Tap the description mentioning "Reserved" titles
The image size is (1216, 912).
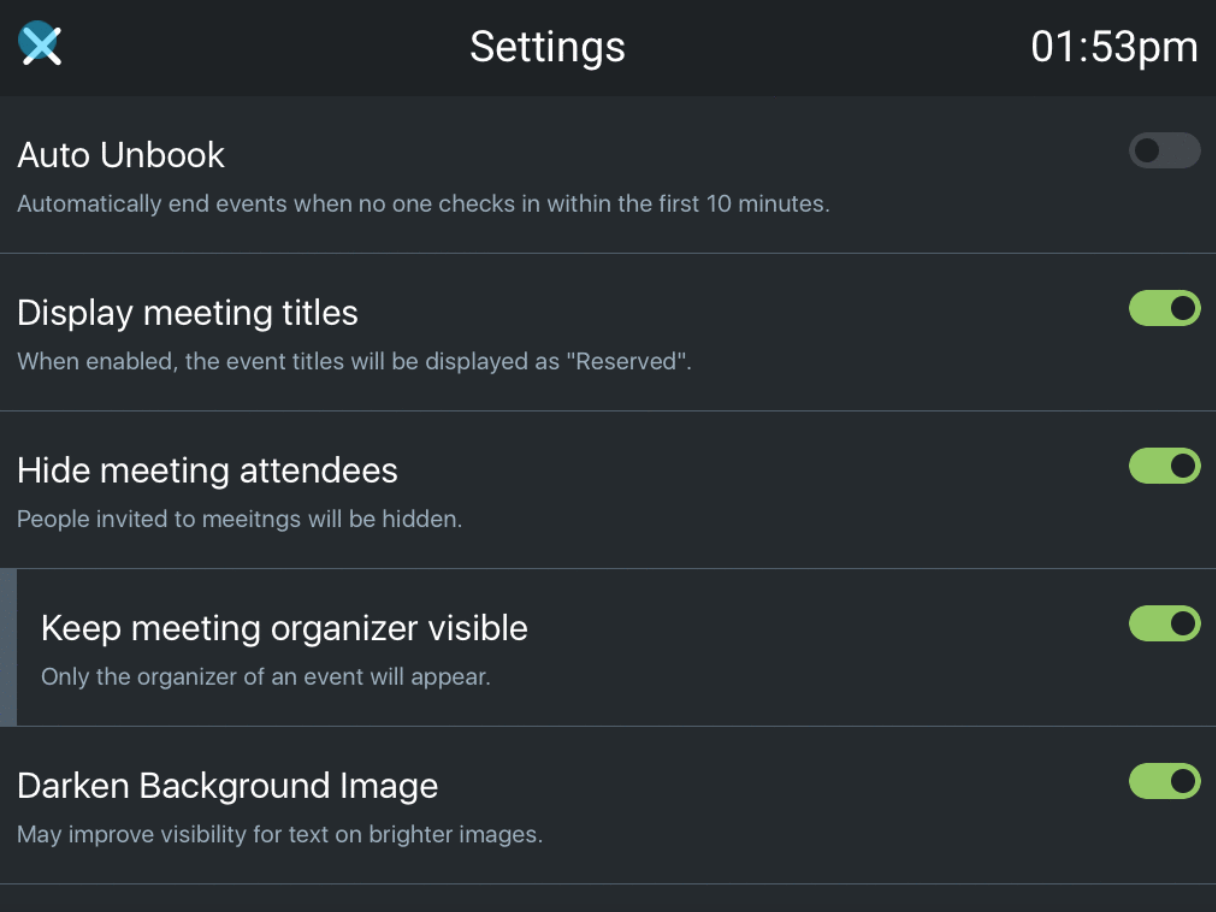(354, 361)
